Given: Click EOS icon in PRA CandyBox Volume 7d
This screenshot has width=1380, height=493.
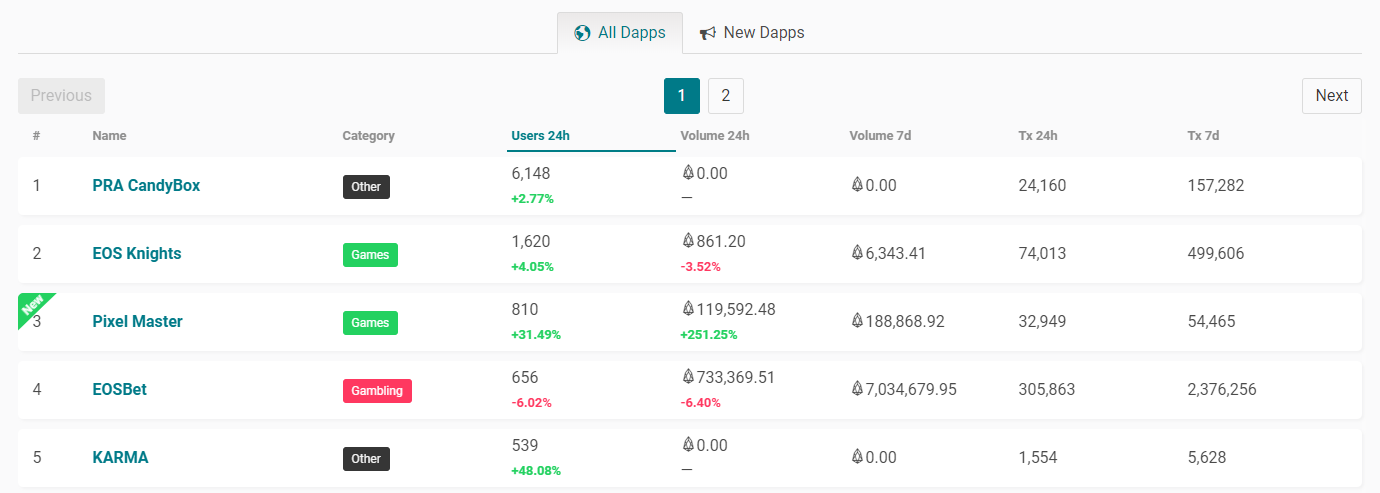Looking at the screenshot, I should point(857,185).
